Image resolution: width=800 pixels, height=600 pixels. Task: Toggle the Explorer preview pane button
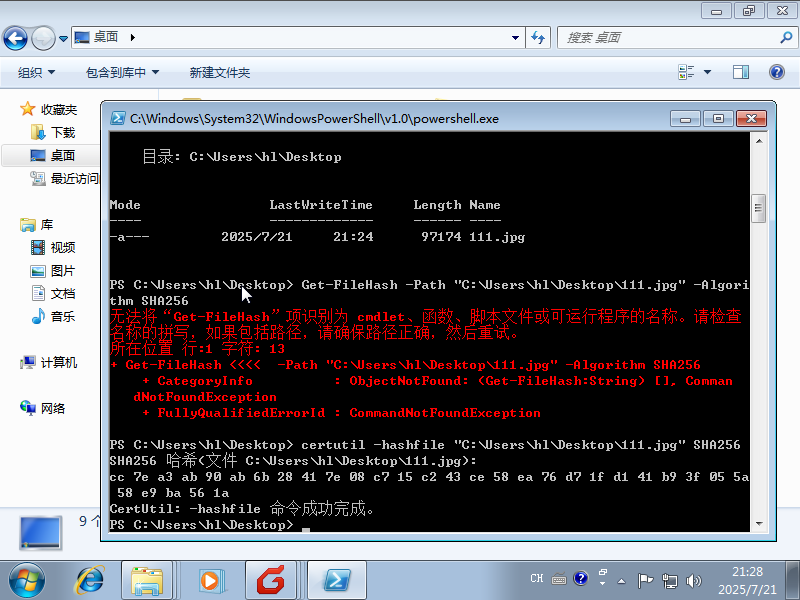pyautogui.click(x=740, y=72)
